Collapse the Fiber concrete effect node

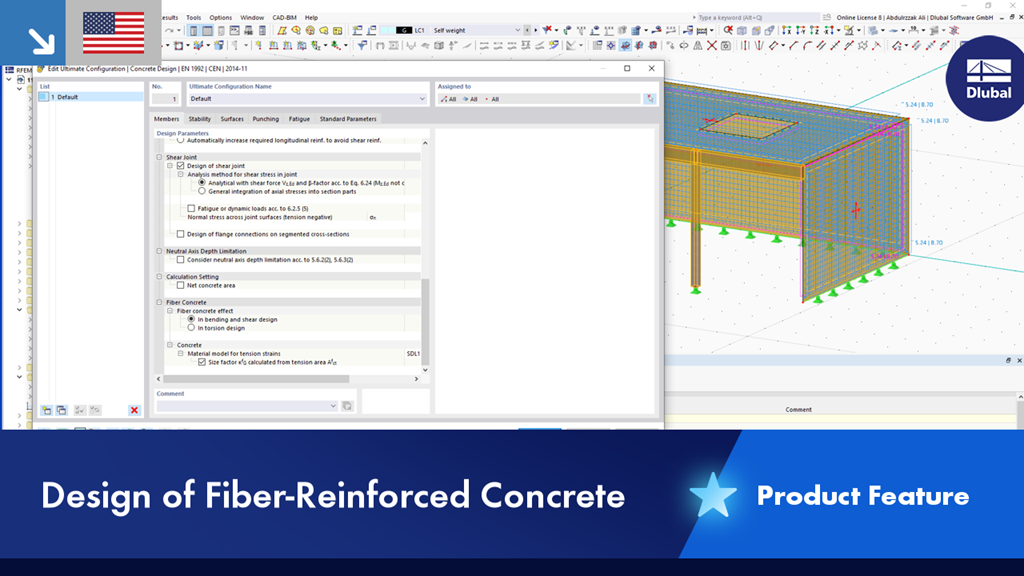tap(170, 311)
